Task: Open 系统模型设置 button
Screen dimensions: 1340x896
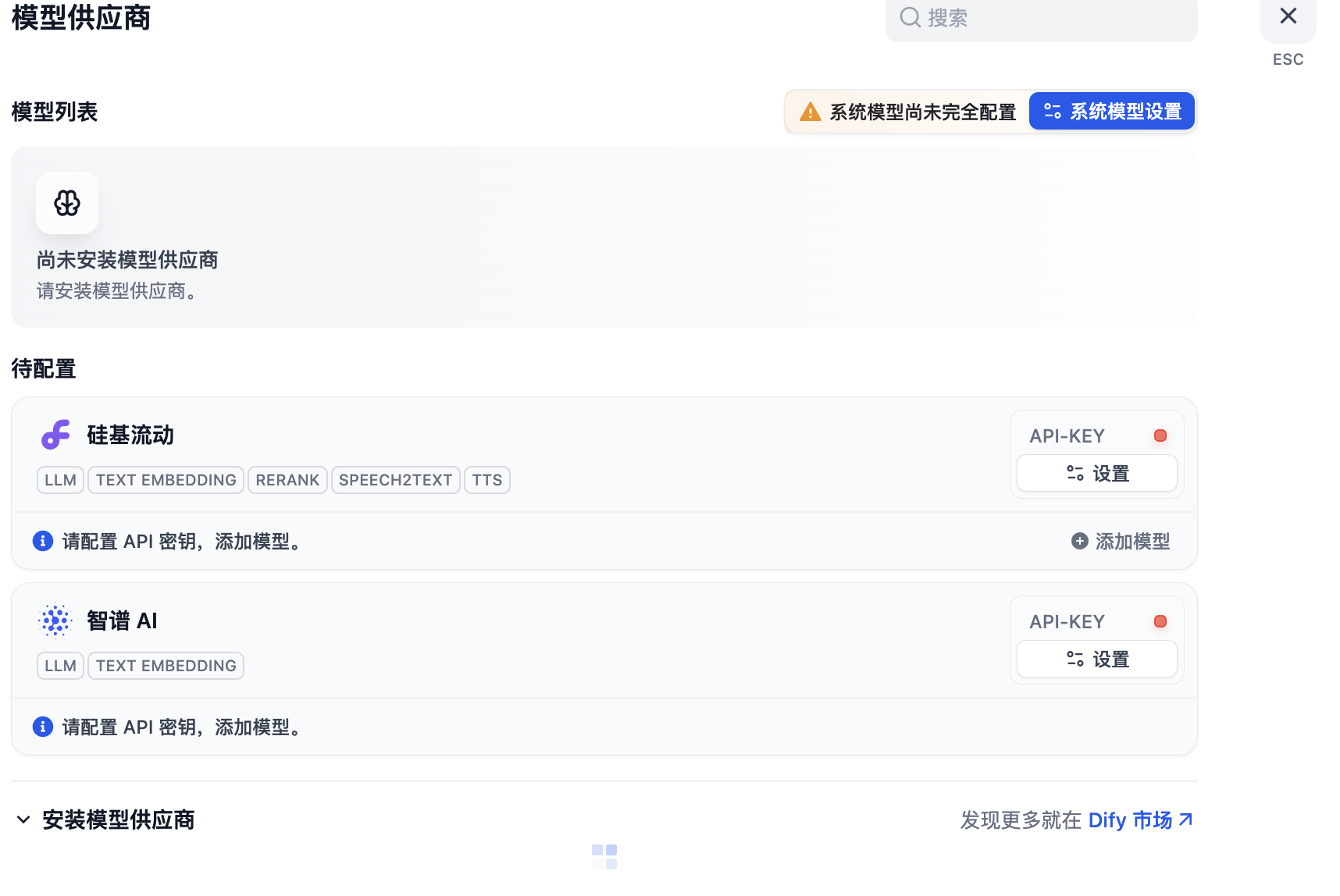Action: (x=1112, y=112)
